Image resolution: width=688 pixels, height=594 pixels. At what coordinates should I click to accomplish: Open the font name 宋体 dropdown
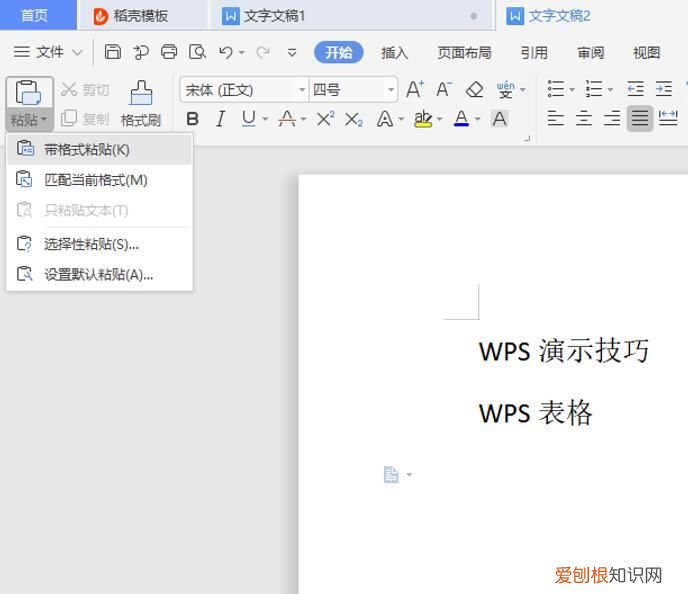(x=302, y=90)
